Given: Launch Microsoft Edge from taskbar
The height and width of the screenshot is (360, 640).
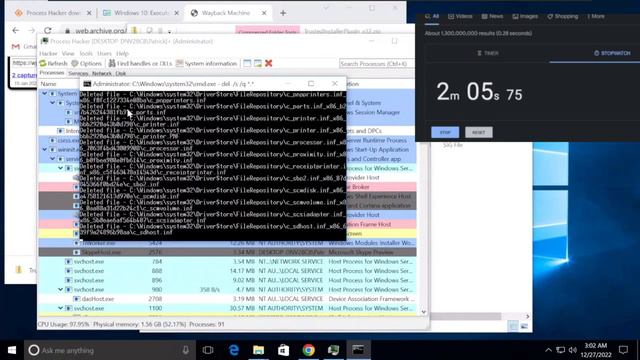Looking at the screenshot, I should click(x=233, y=350).
